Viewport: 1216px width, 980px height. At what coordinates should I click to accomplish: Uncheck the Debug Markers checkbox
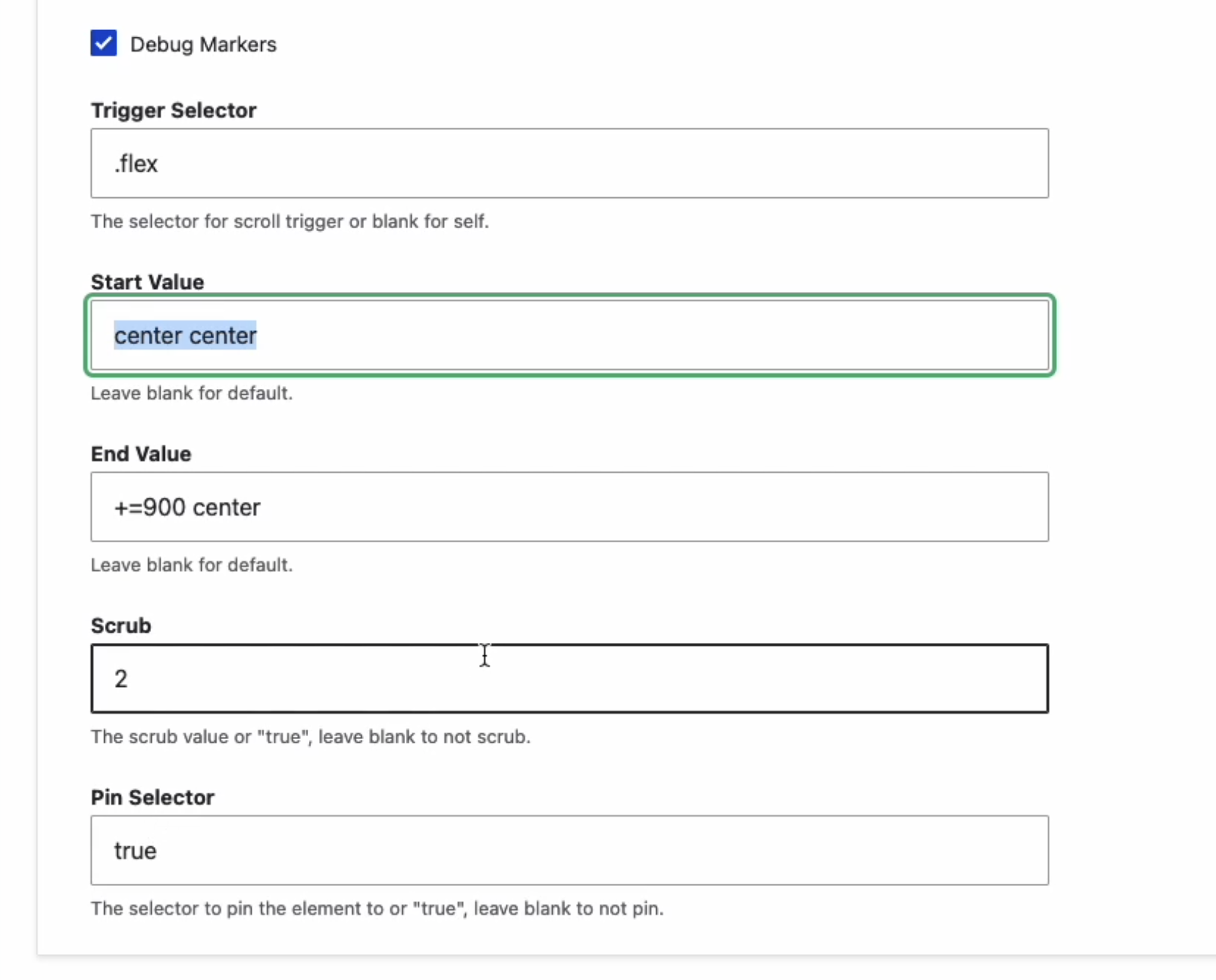[104, 43]
